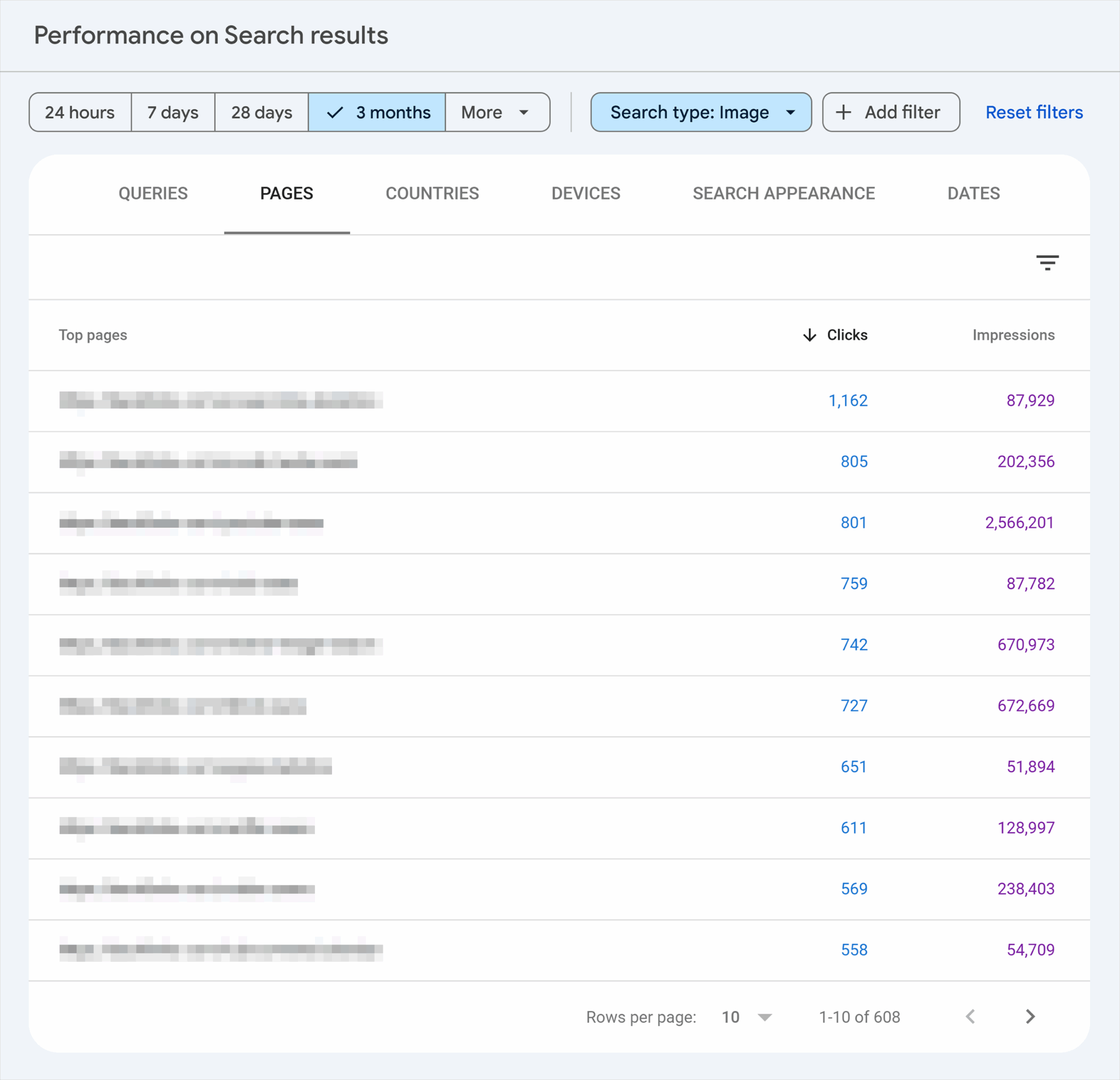Switch to the Devices tab
This screenshot has height=1080, width=1120.
[x=586, y=194]
